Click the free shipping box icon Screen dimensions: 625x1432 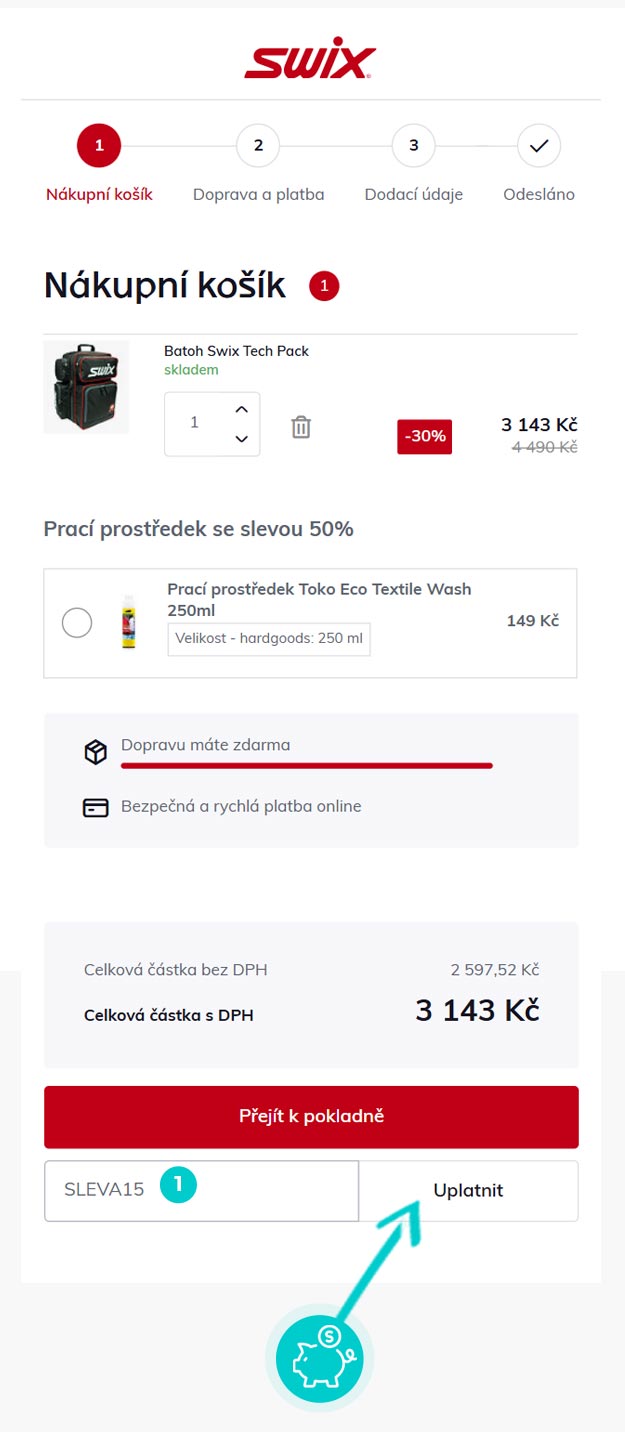pos(95,752)
